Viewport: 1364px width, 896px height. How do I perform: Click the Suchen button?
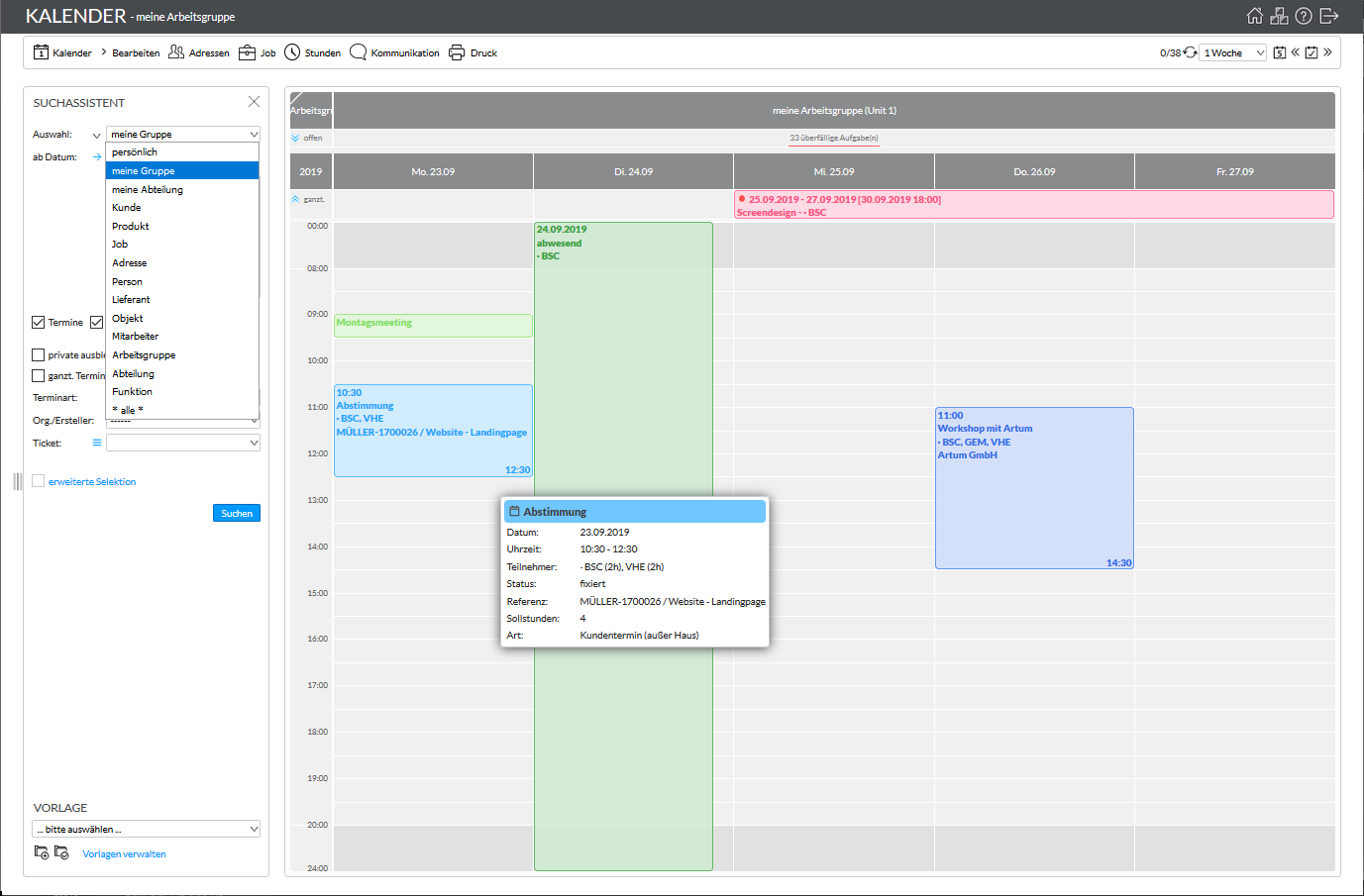click(x=237, y=513)
